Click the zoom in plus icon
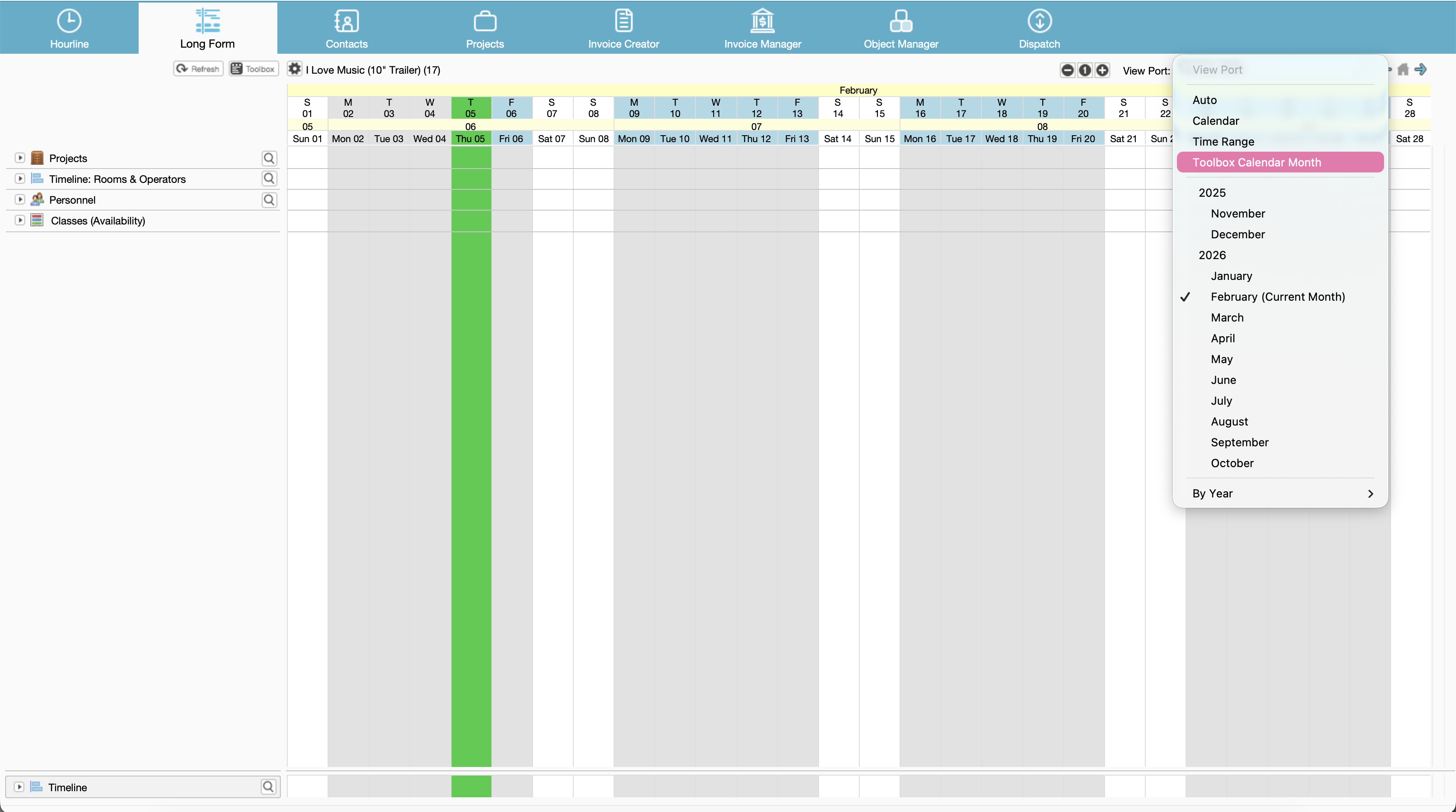This screenshot has width=1456, height=812. click(1102, 70)
